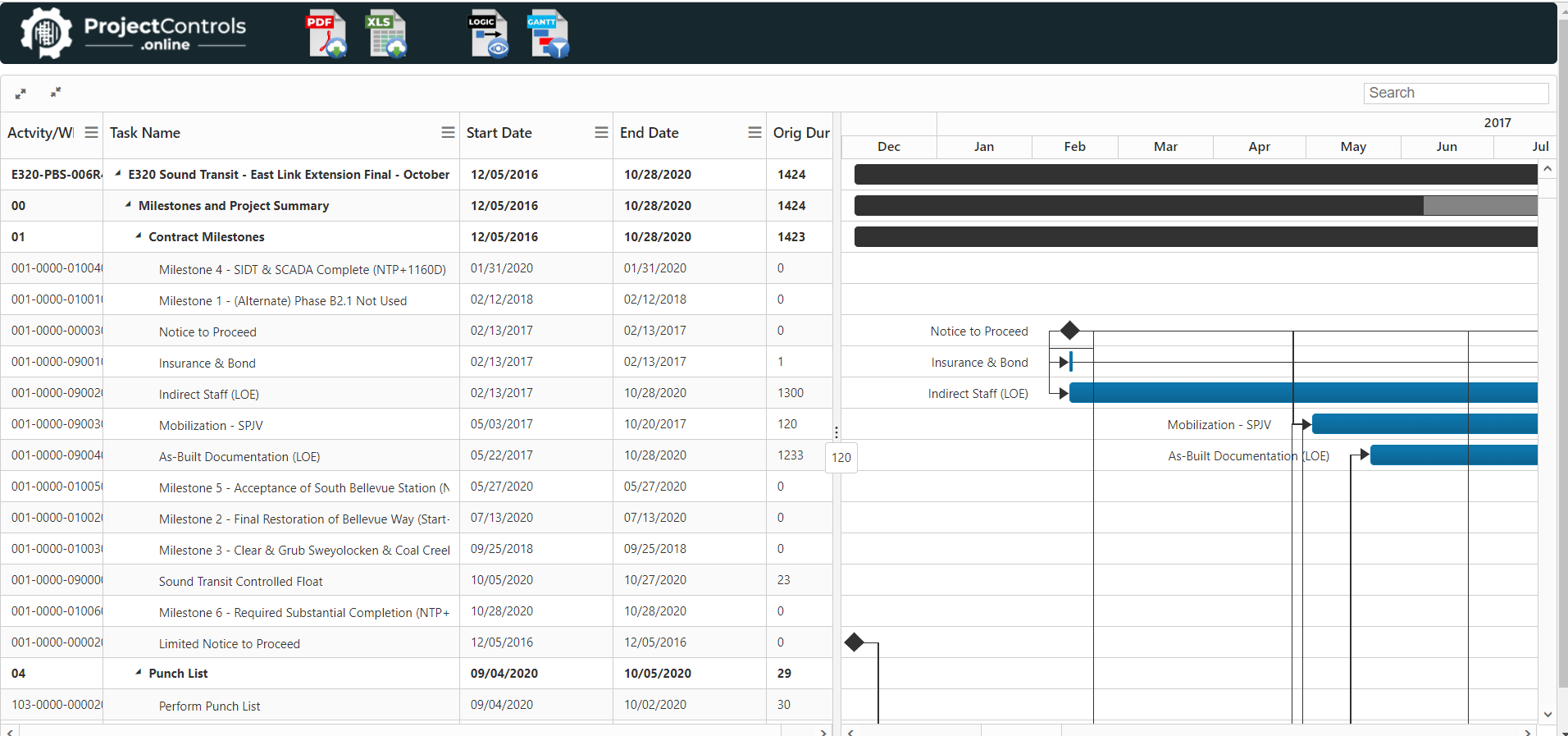Toggle logic lines with LOGIC eye icon

[488, 34]
